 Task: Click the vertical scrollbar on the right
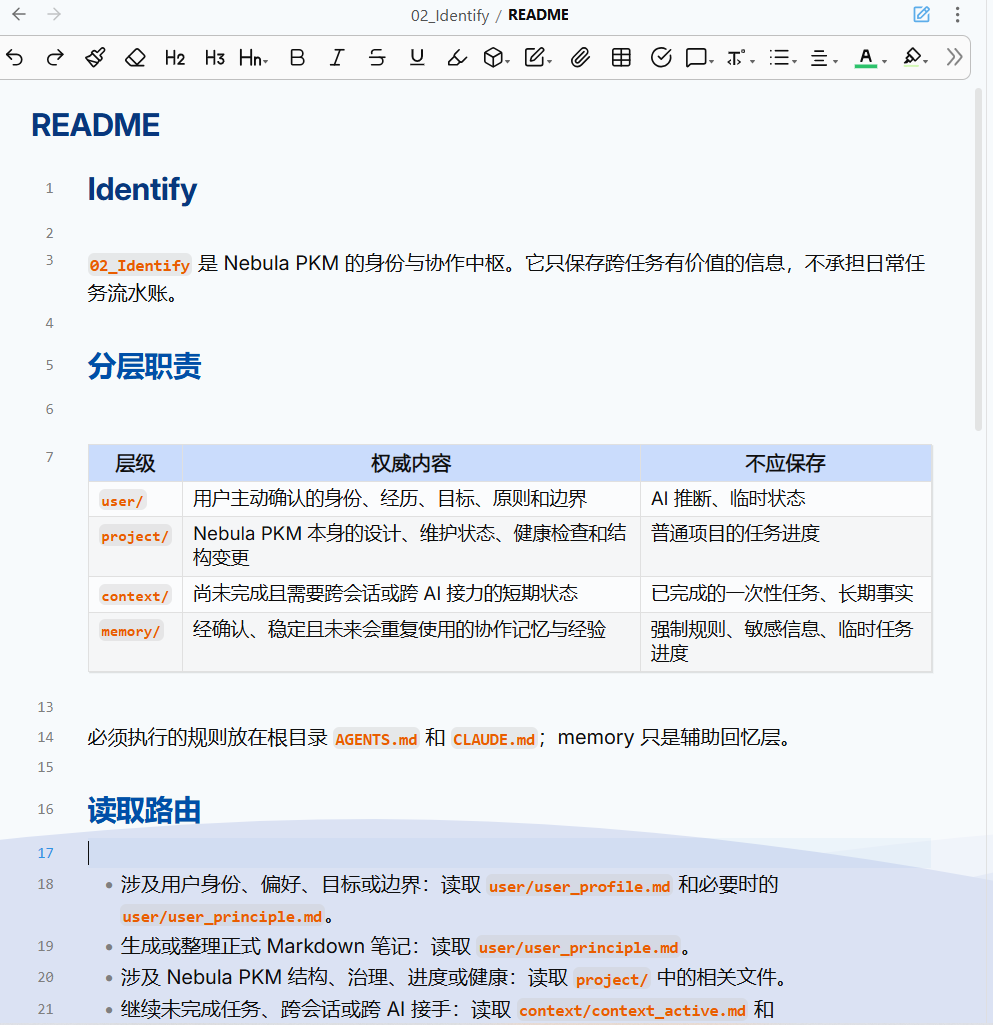click(978, 260)
